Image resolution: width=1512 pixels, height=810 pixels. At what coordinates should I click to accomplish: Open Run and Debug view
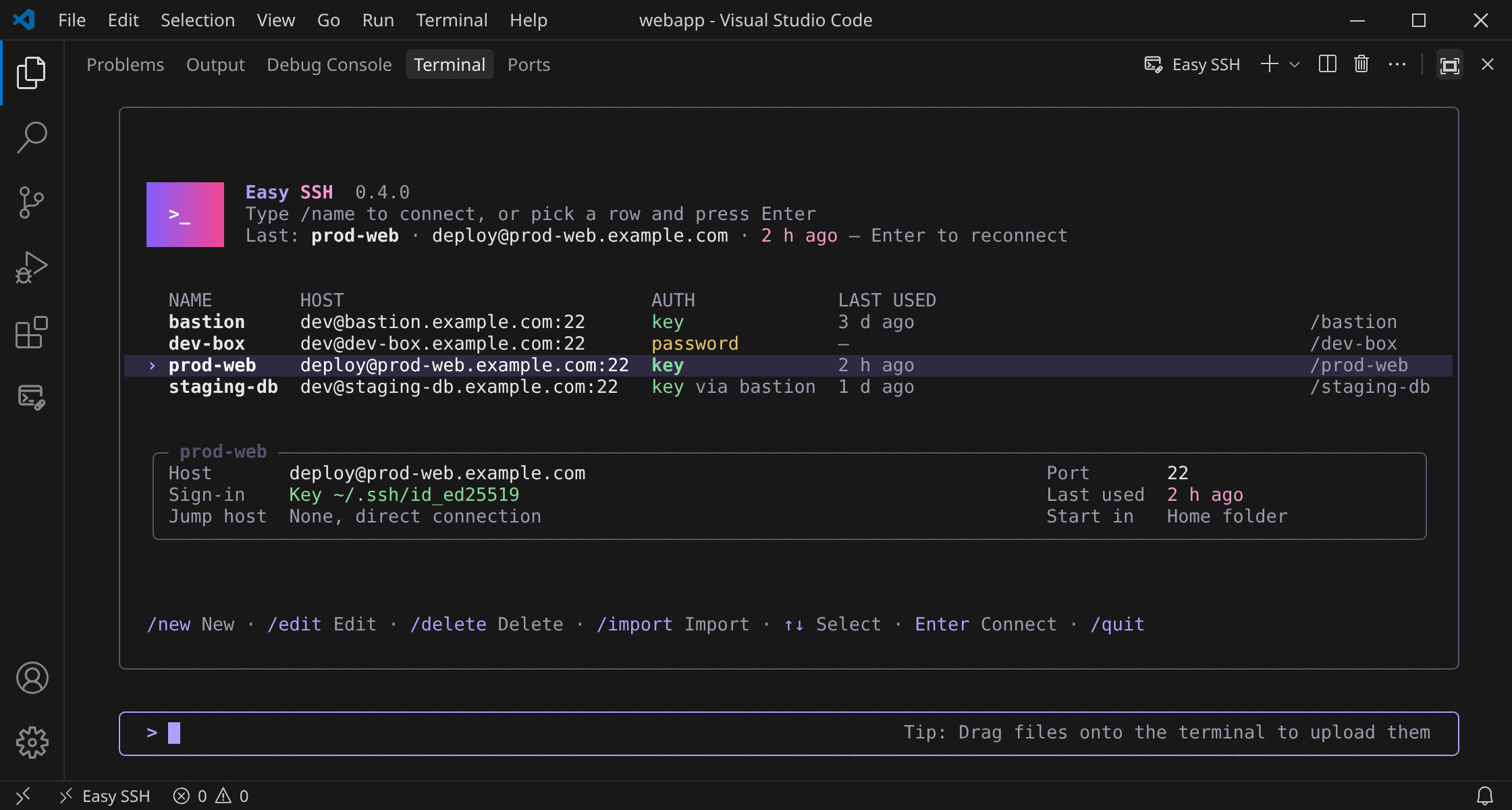(x=32, y=267)
